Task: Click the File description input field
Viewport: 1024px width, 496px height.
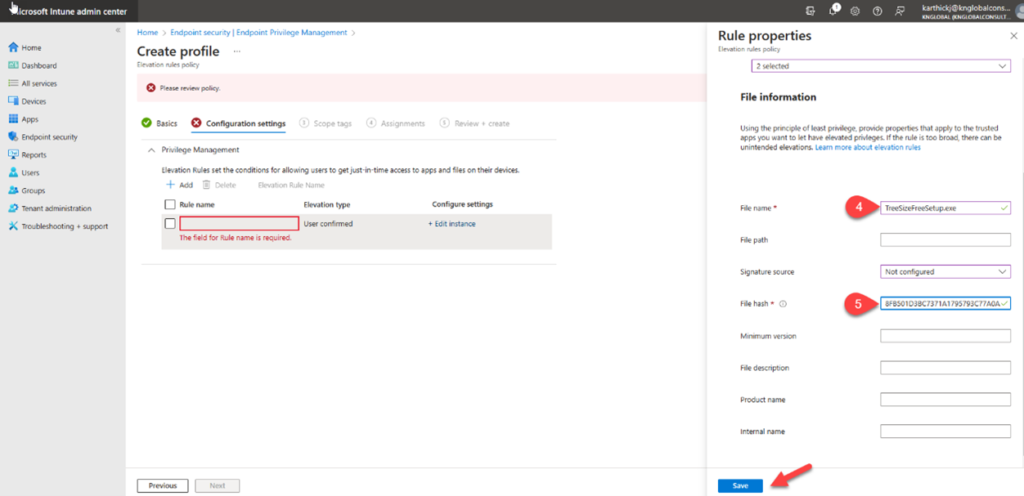Action: pos(945,367)
